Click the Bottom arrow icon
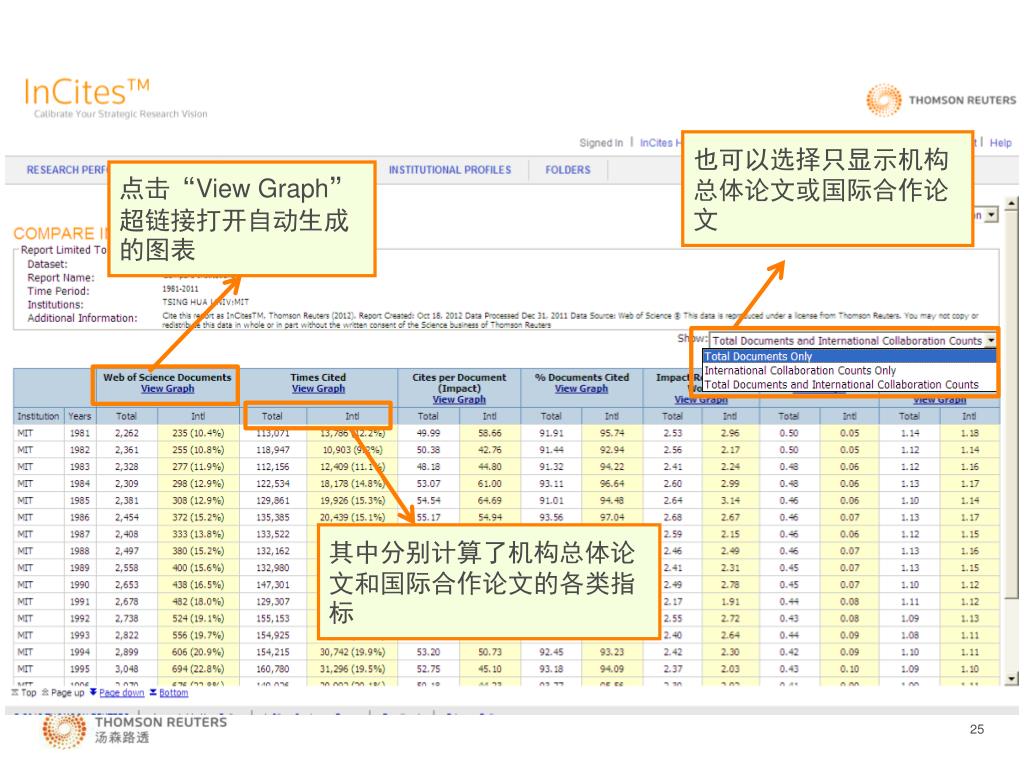Image resolution: width=1024 pixels, height=768 pixels. [153, 692]
